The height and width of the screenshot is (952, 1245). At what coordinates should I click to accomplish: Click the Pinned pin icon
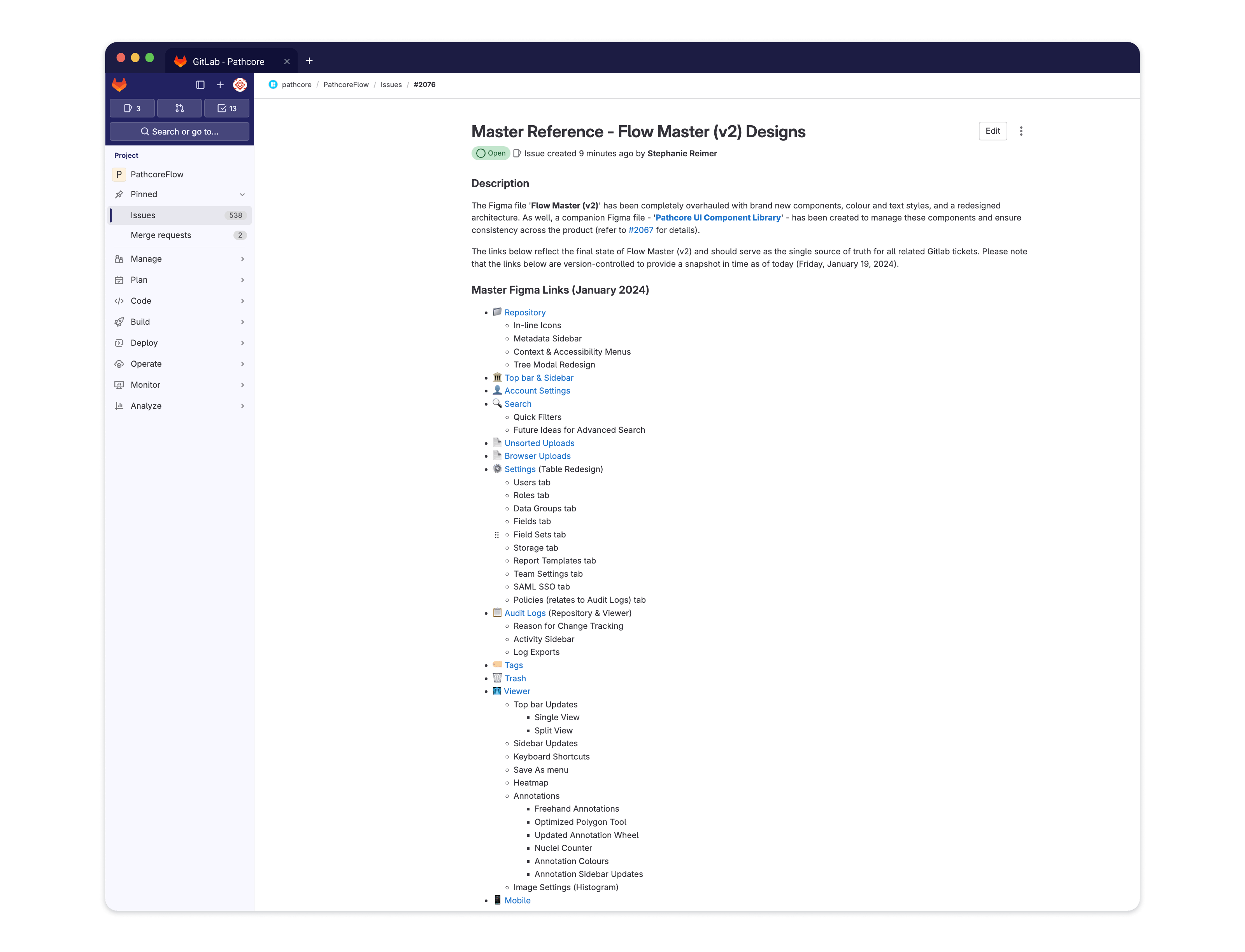coord(119,194)
